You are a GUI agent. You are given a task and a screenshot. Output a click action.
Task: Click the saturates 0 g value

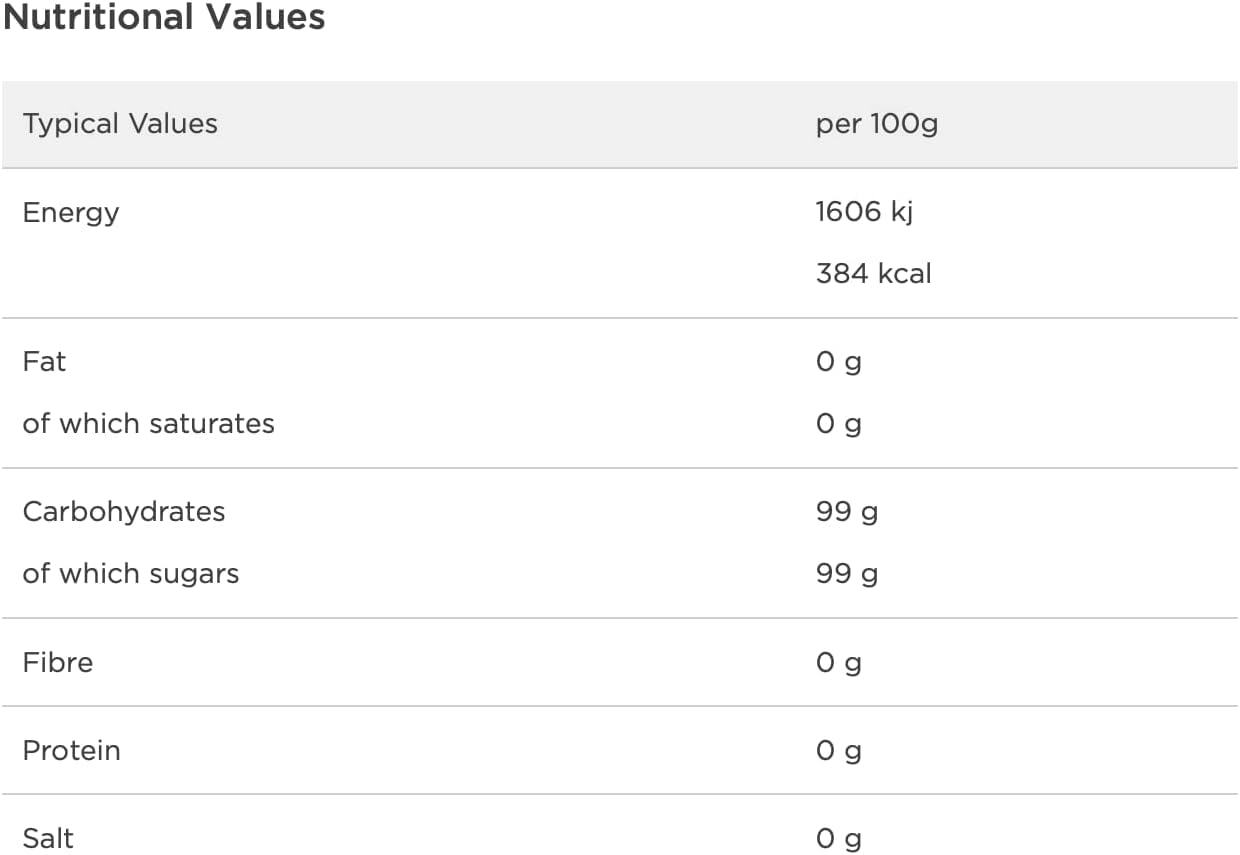838,424
